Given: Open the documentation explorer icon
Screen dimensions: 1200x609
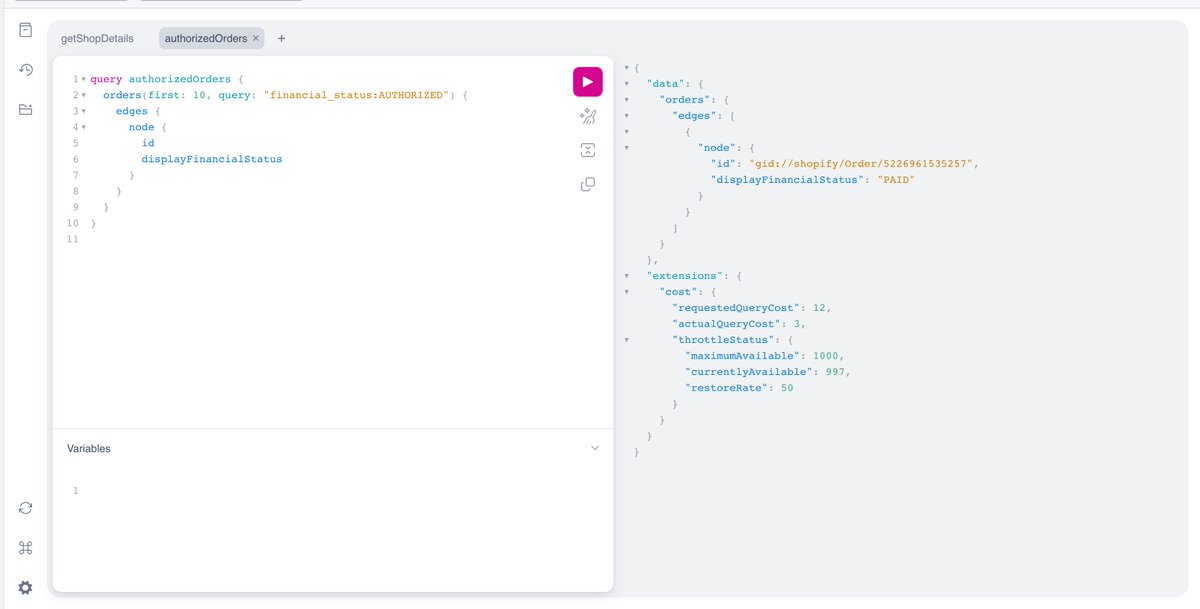Looking at the screenshot, I should click(26, 31).
